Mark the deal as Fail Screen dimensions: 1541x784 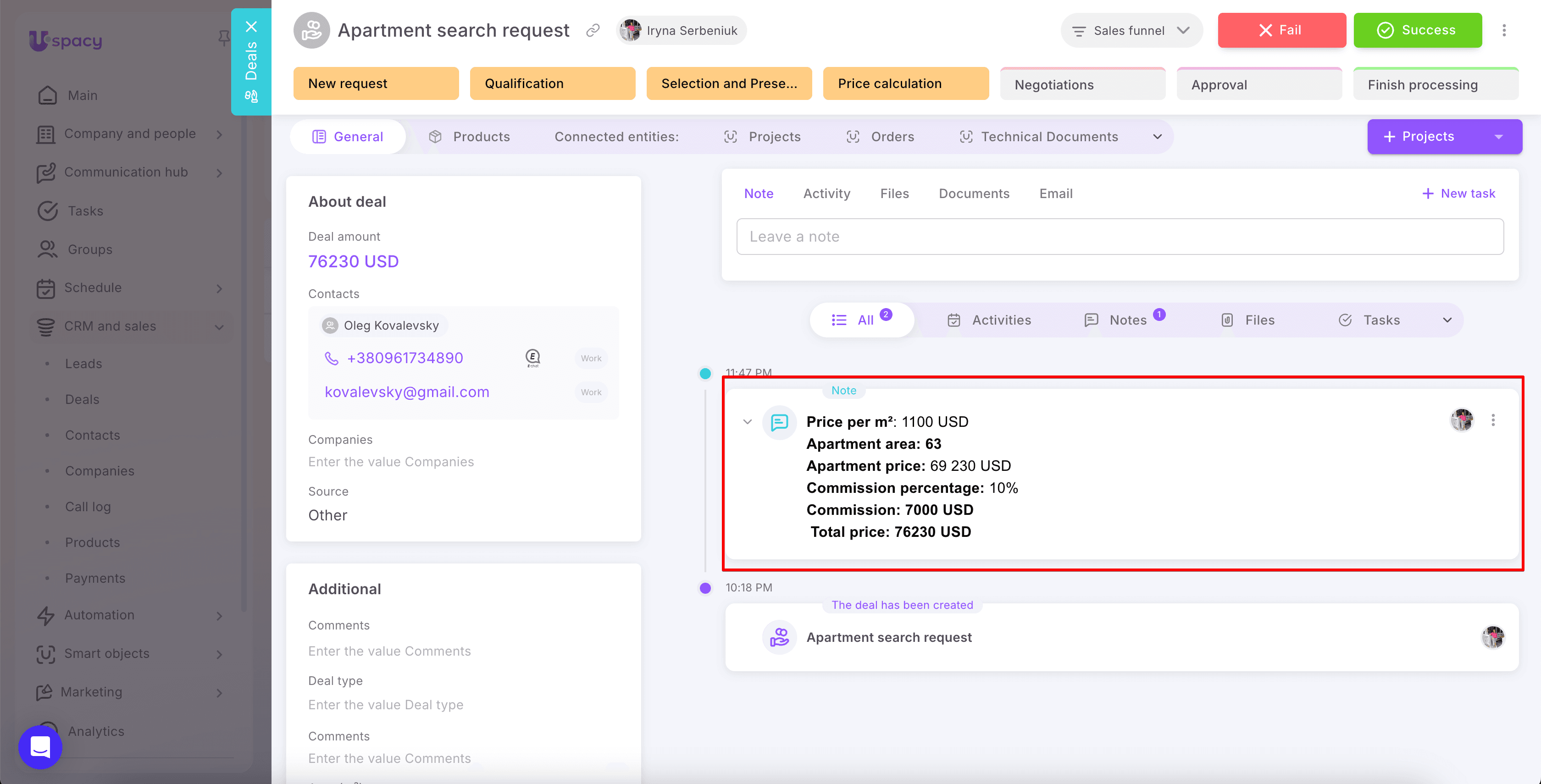point(1282,31)
